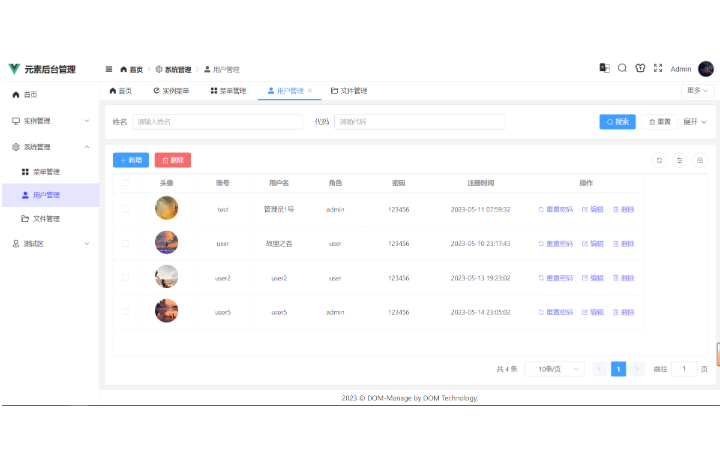Click the avatar in the user5 row
The height and width of the screenshot is (450, 720).
pos(166,311)
